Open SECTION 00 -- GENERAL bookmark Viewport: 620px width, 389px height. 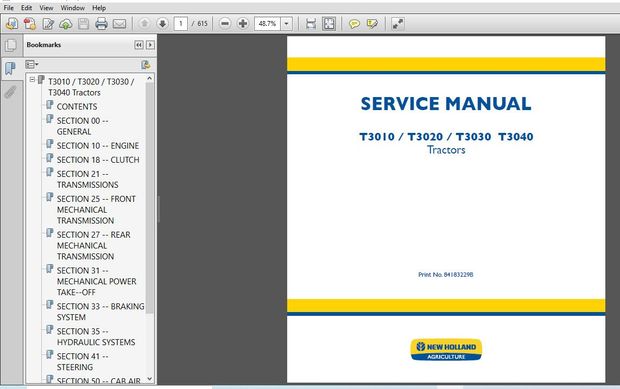click(x=83, y=126)
